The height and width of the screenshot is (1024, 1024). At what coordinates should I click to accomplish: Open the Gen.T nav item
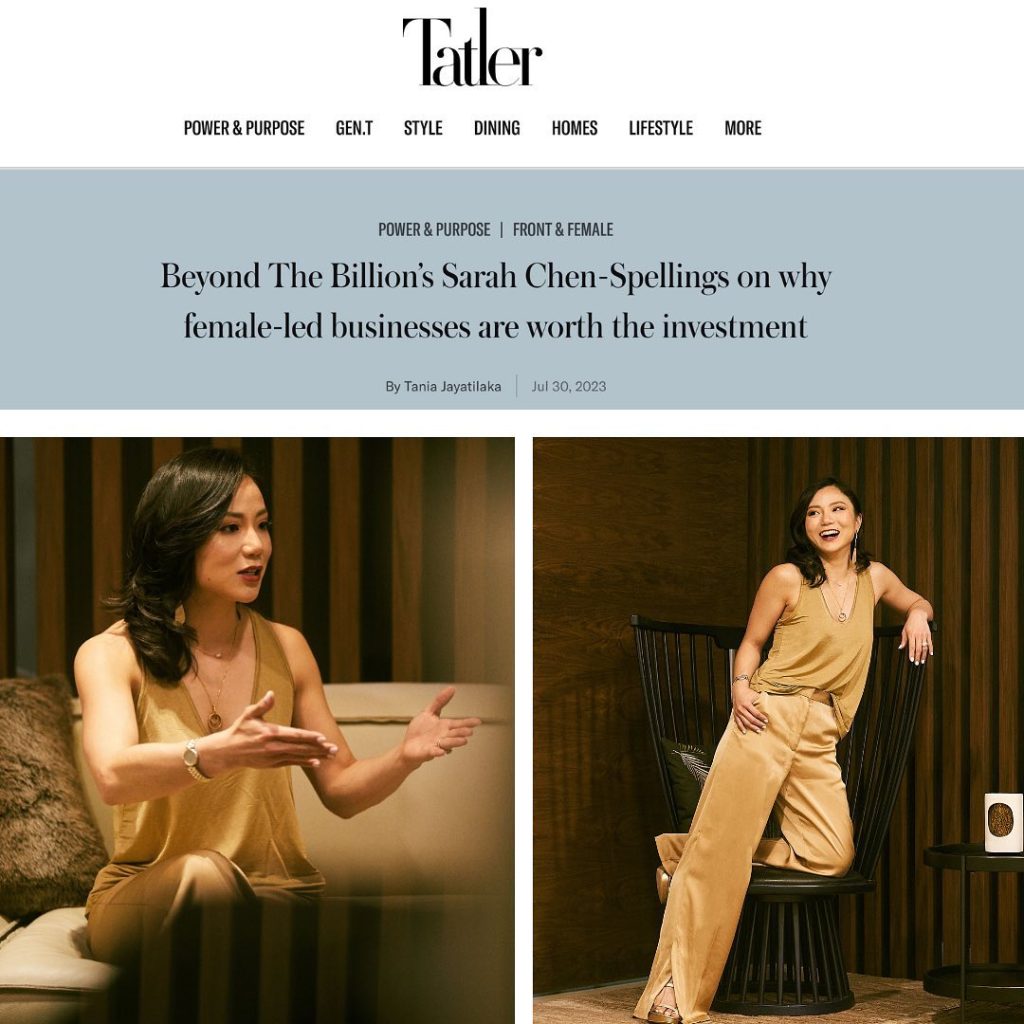click(354, 128)
